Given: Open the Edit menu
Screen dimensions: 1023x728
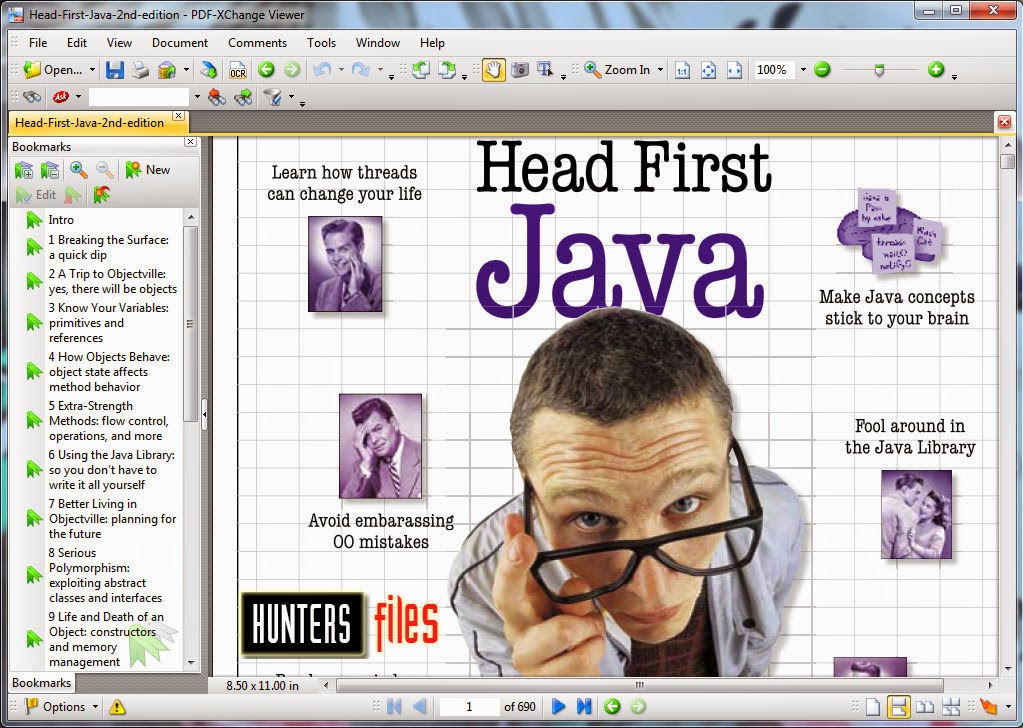Looking at the screenshot, I should click(76, 42).
